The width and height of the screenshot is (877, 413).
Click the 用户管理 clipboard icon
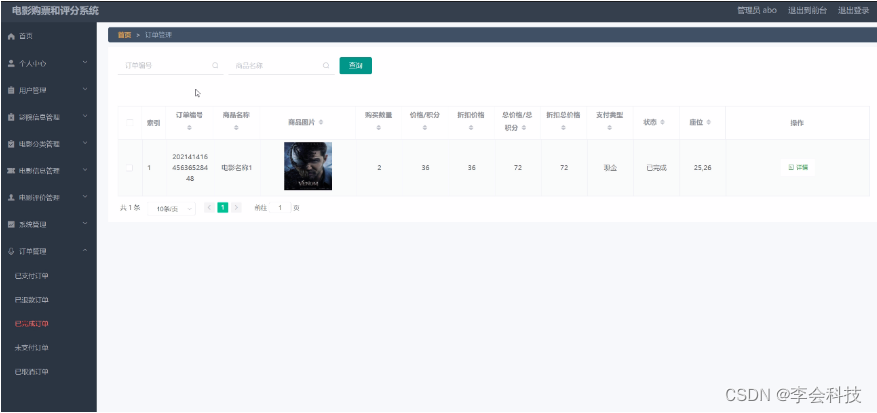11,90
